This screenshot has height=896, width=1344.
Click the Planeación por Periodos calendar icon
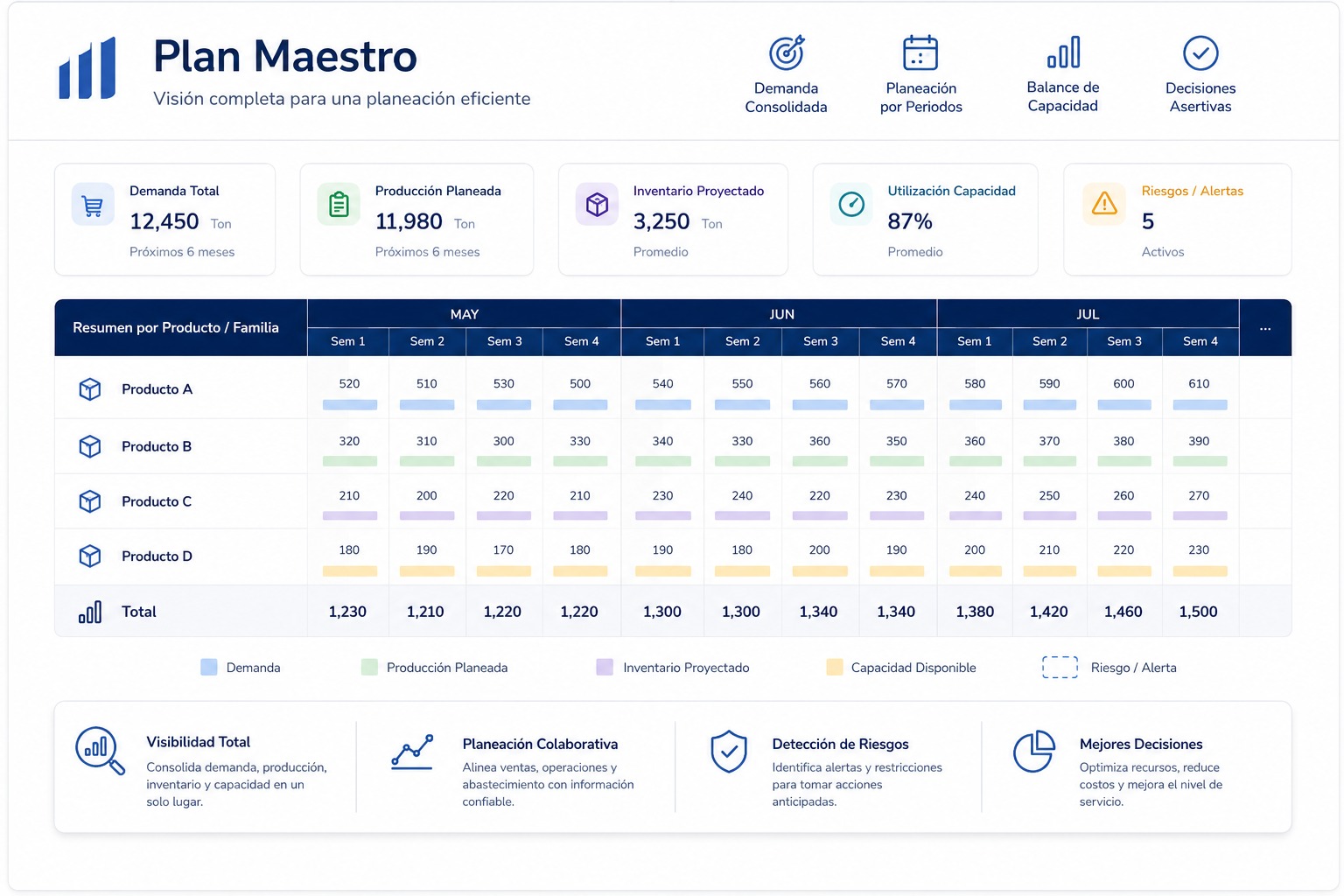pos(920,52)
